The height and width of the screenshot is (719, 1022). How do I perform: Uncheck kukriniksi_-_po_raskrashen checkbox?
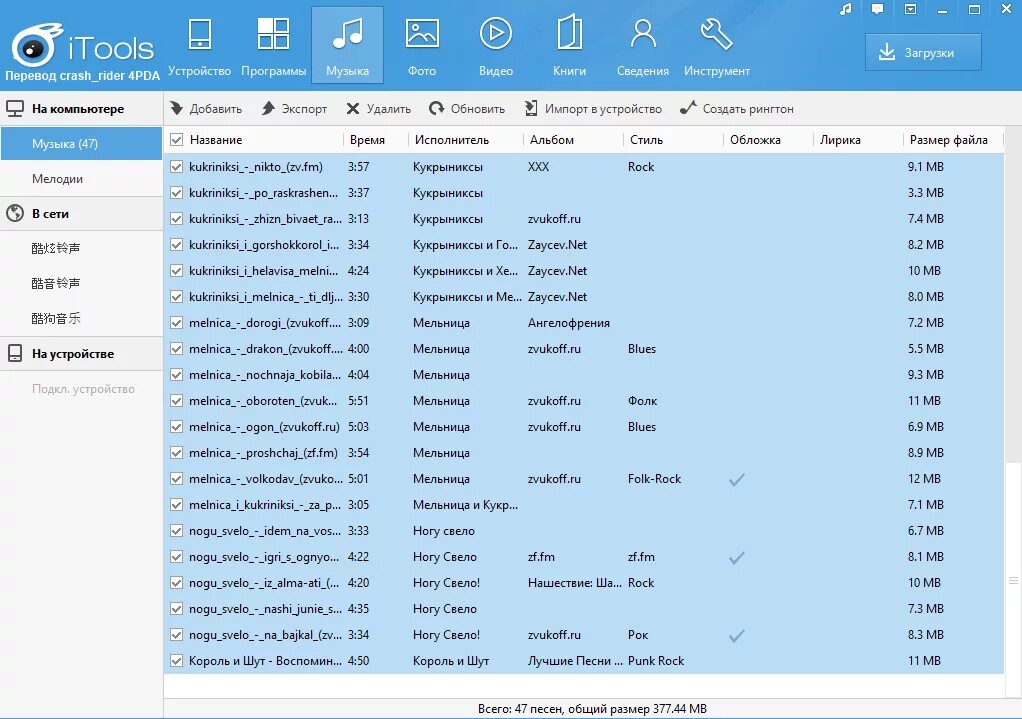coord(176,193)
